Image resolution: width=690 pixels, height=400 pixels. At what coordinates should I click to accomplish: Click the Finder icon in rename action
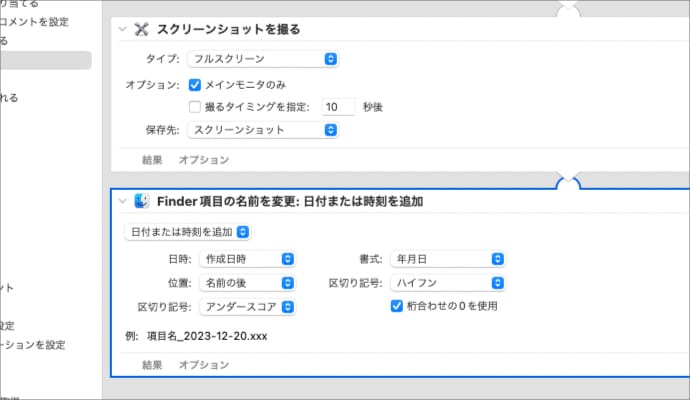point(141,201)
